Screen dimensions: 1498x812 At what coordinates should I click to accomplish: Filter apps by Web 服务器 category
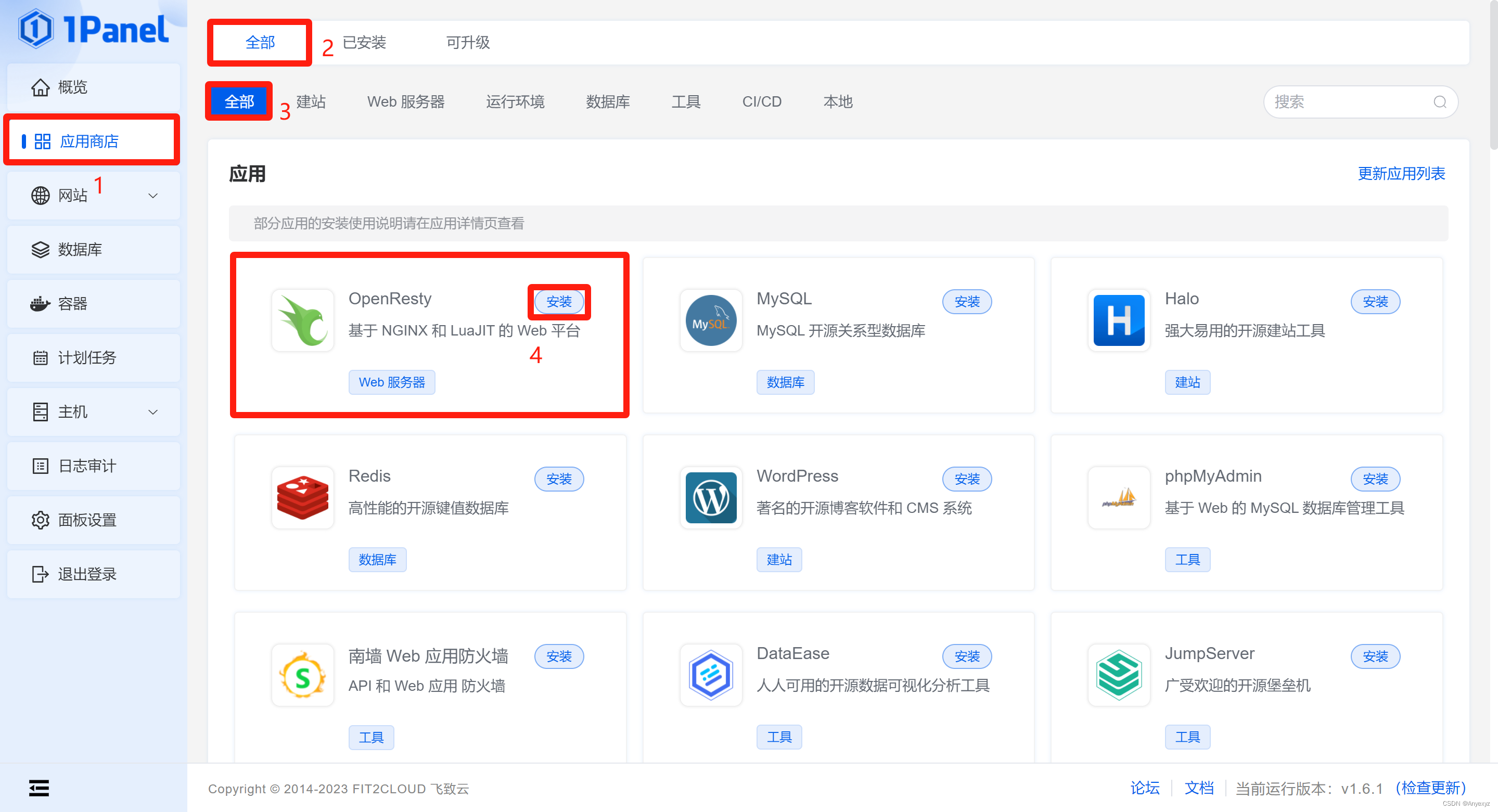(406, 102)
